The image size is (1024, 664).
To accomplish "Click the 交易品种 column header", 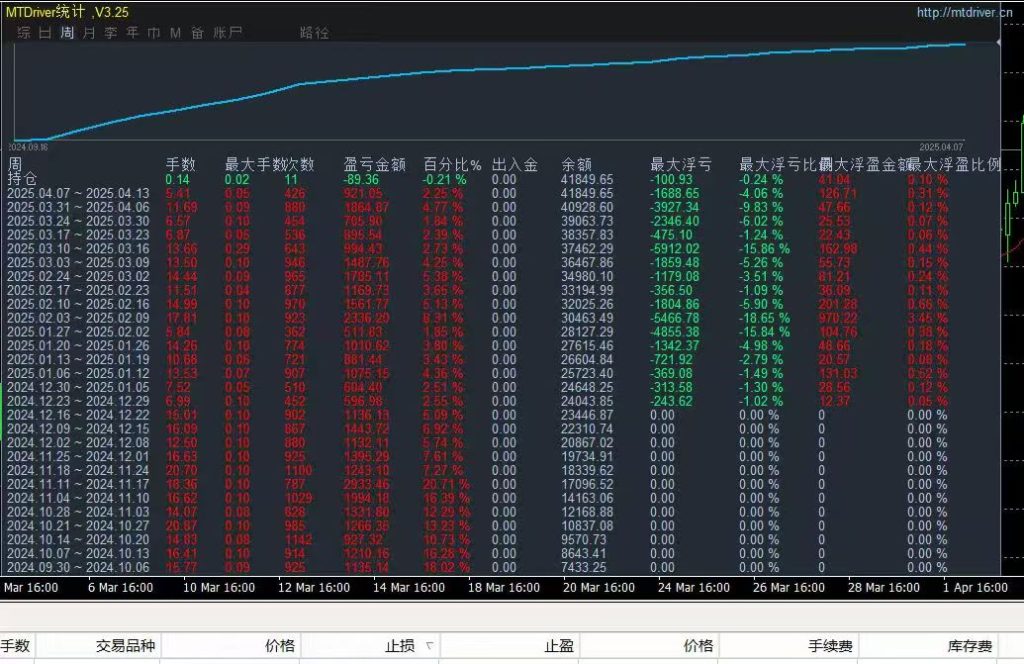I will click(x=125, y=647).
